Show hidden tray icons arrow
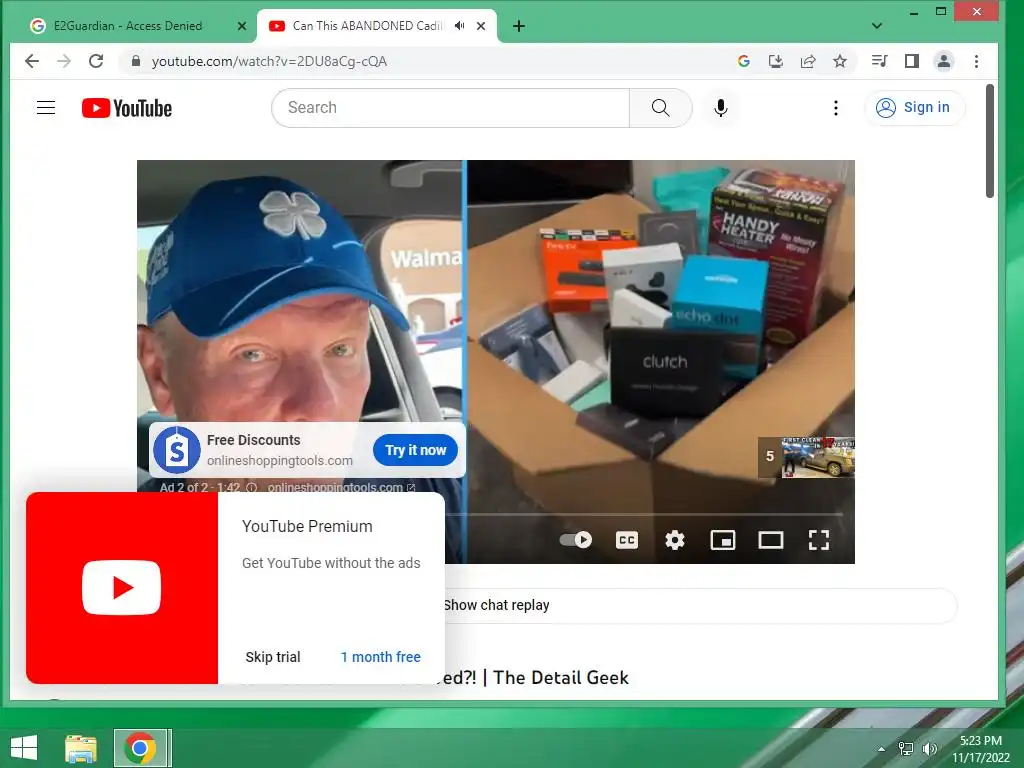 click(x=881, y=749)
